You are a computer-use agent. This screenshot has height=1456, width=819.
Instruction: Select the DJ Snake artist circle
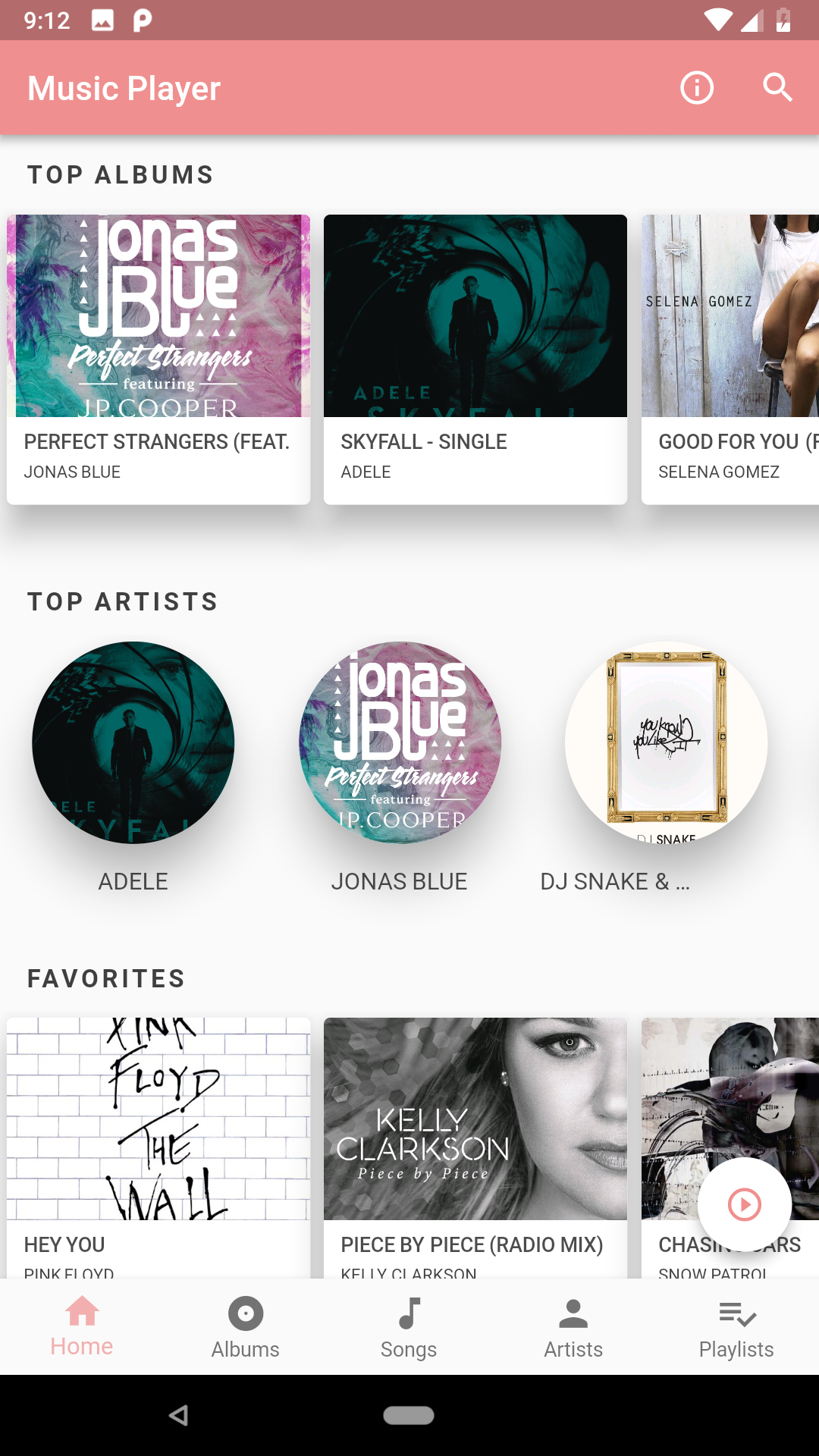tap(666, 742)
